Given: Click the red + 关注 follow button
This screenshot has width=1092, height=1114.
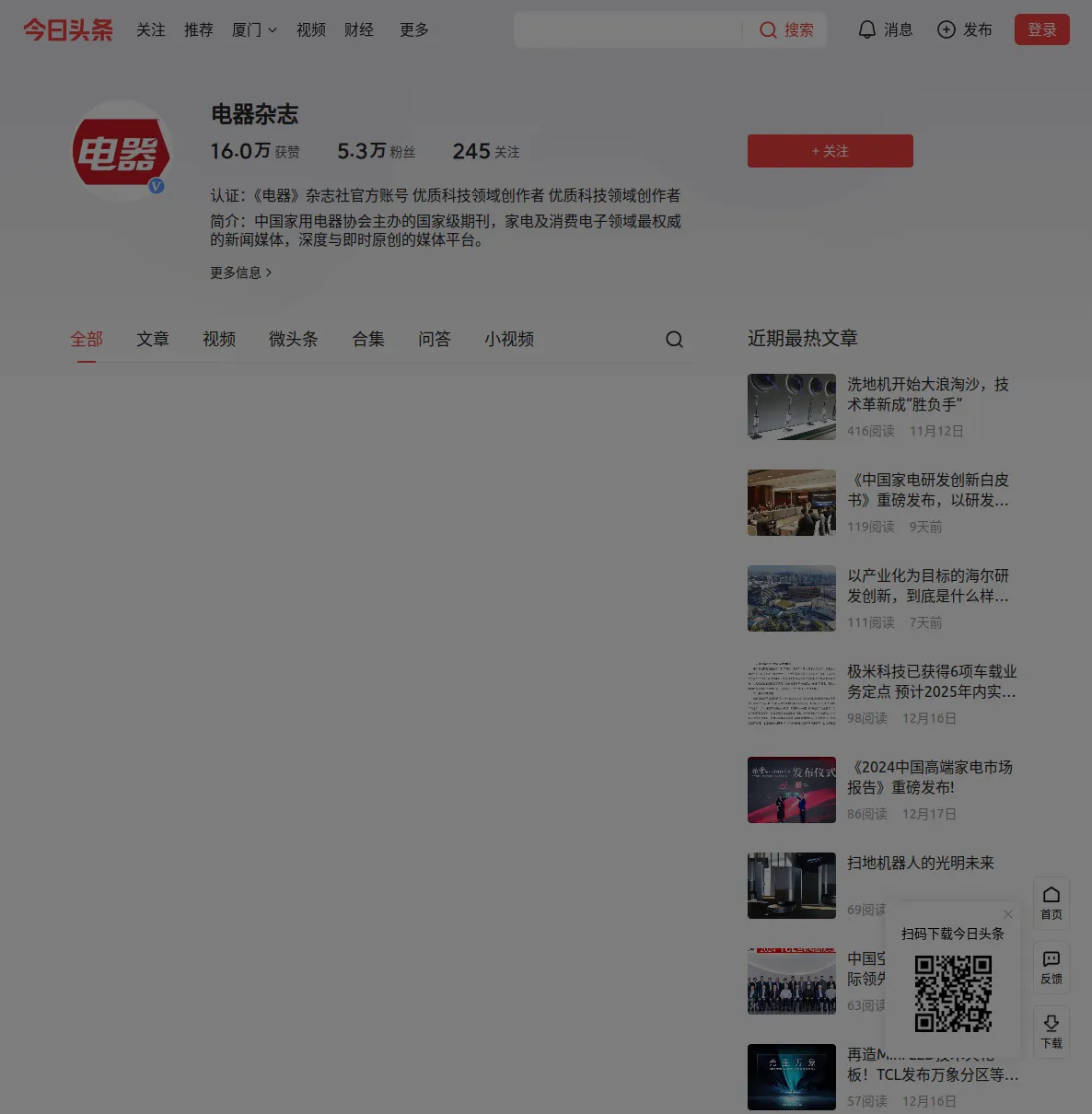Looking at the screenshot, I should point(831,151).
